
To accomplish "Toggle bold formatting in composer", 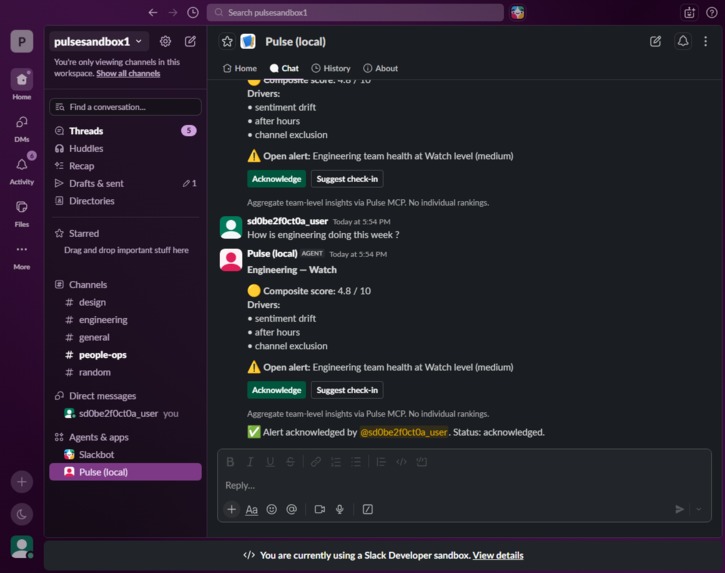I will [230, 462].
